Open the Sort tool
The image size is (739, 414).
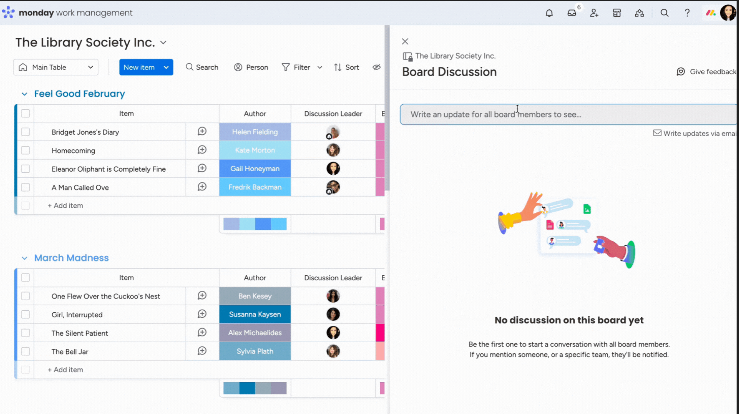point(346,67)
